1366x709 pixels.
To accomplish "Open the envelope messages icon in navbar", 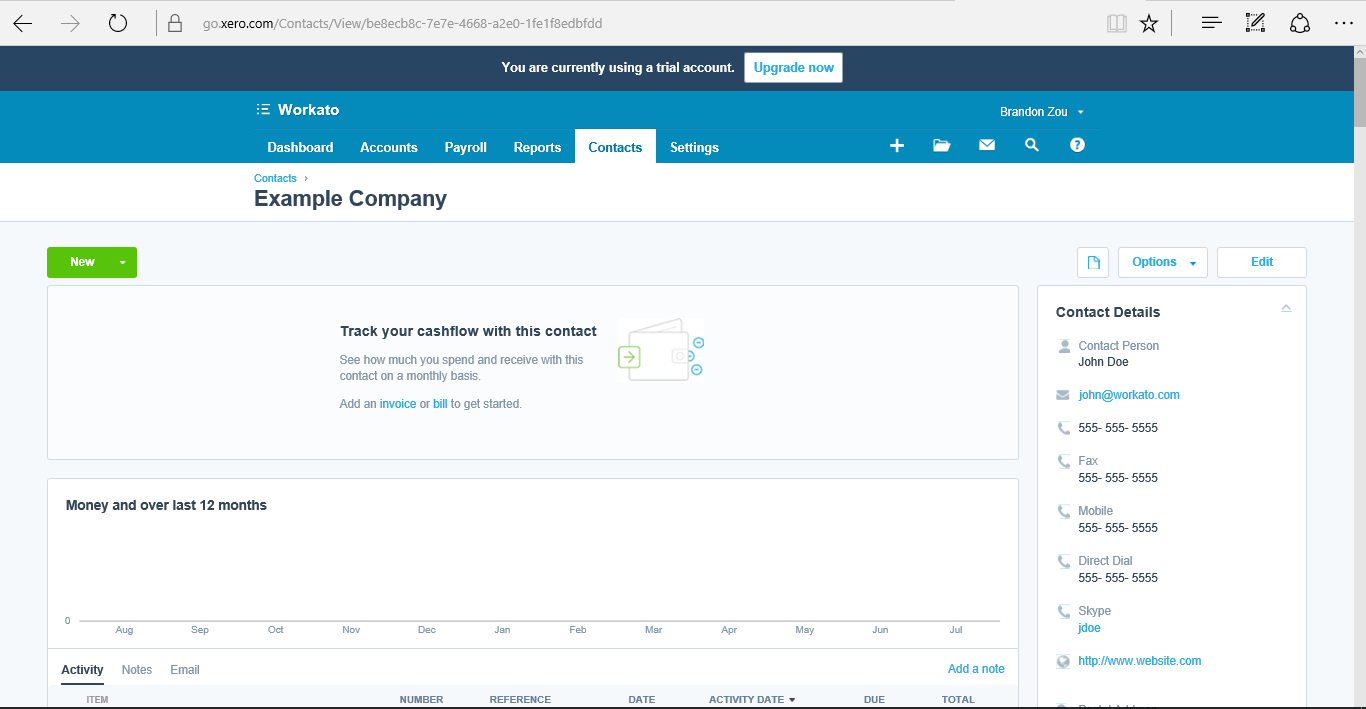I will click(x=987, y=146).
